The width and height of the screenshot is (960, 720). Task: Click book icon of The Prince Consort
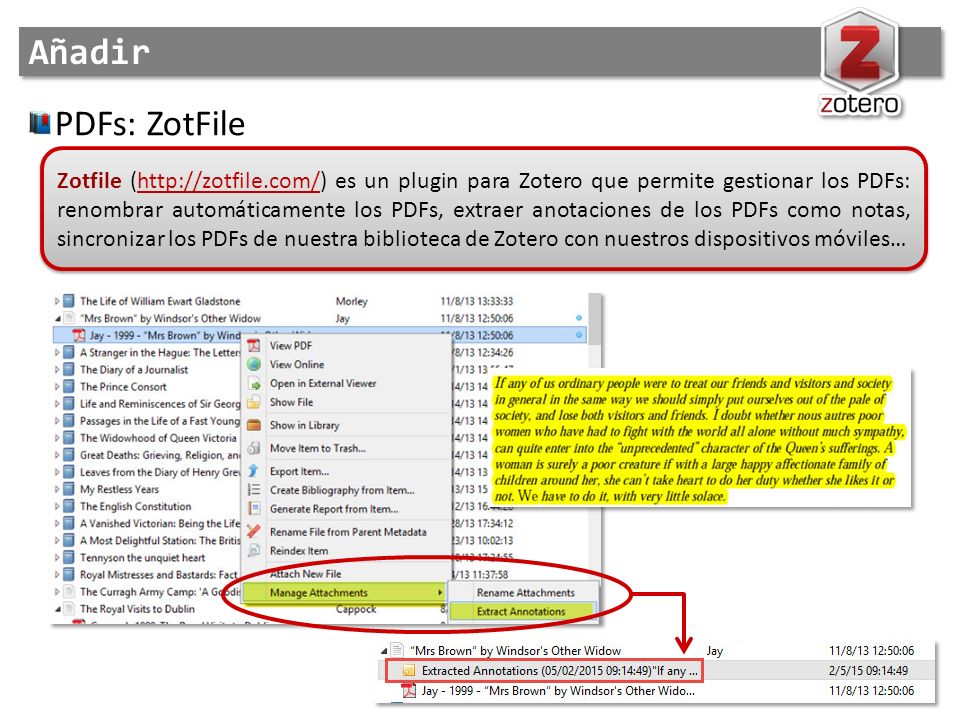tap(69, 387)
